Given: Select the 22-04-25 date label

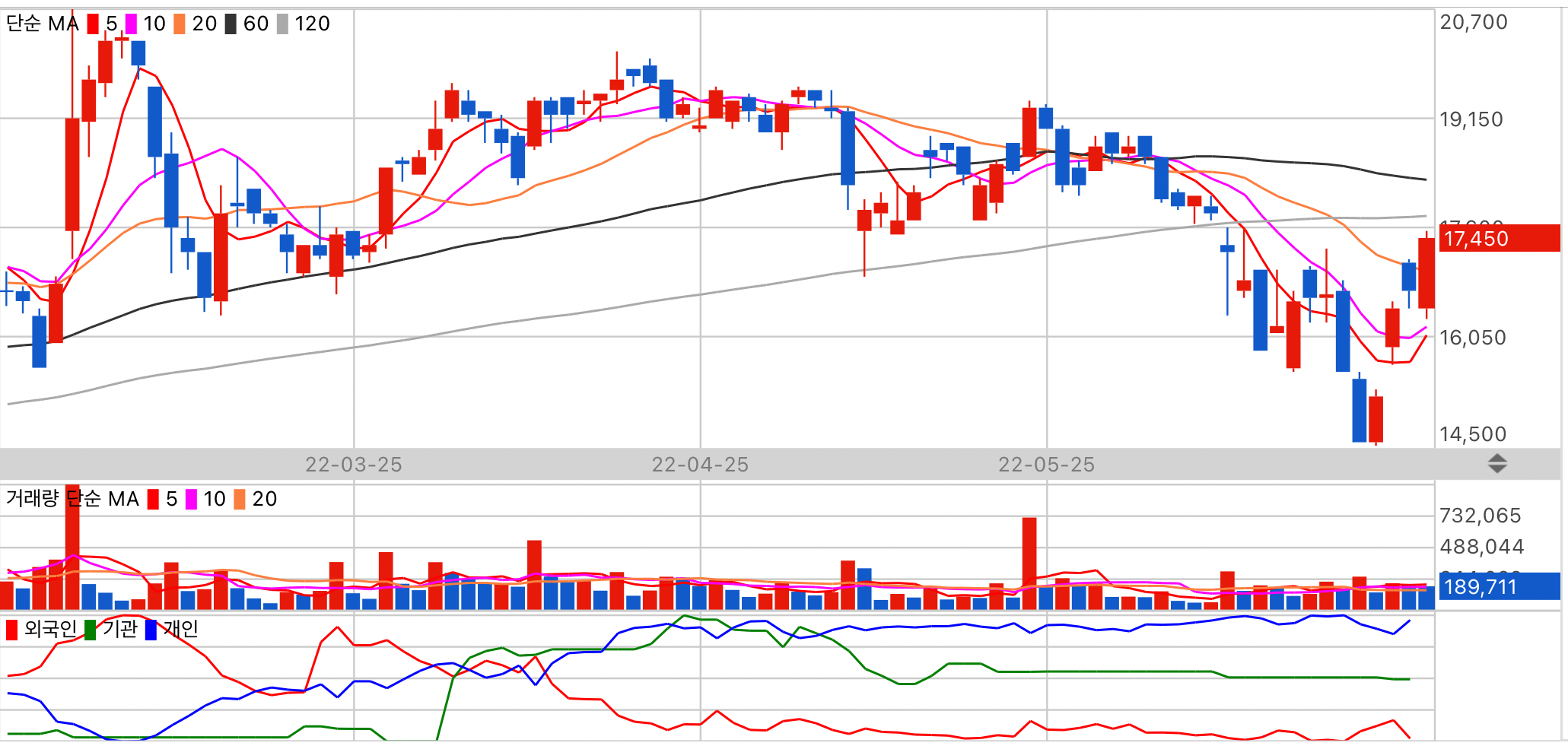Looking at the screenshot, I should tap(700, 465).
